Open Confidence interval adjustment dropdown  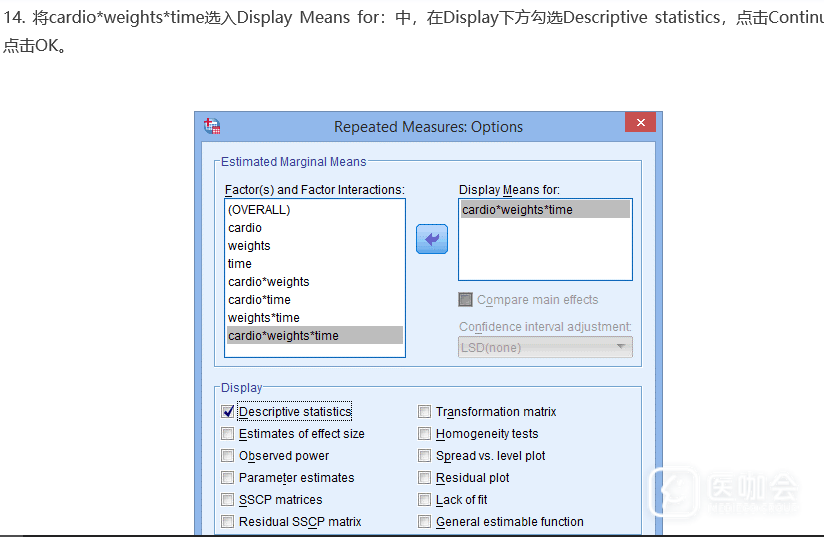[x=545, y=347]
